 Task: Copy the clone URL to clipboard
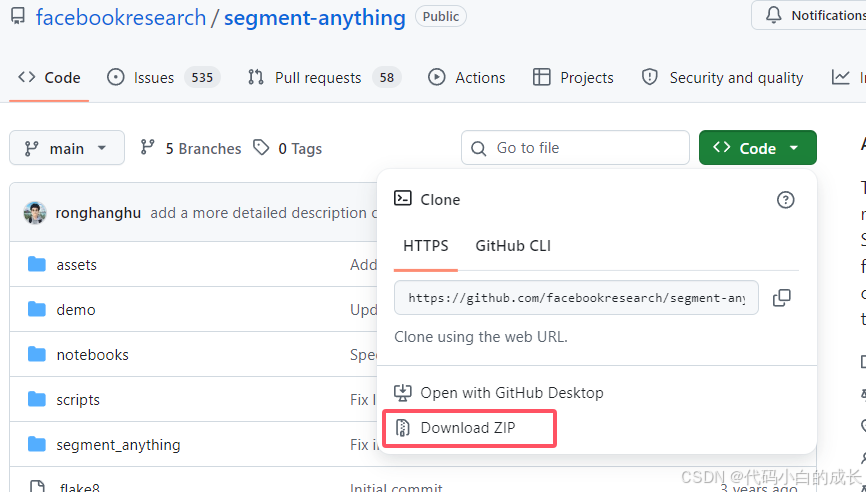pyautogui.click(x=781, y=298)
